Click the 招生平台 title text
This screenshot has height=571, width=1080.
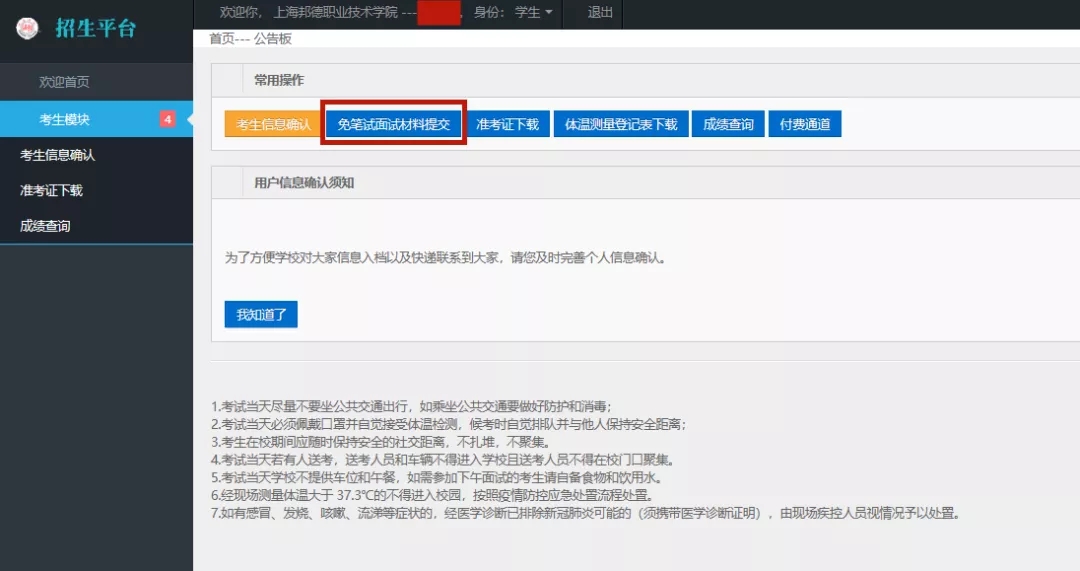(x=95, y=28)
